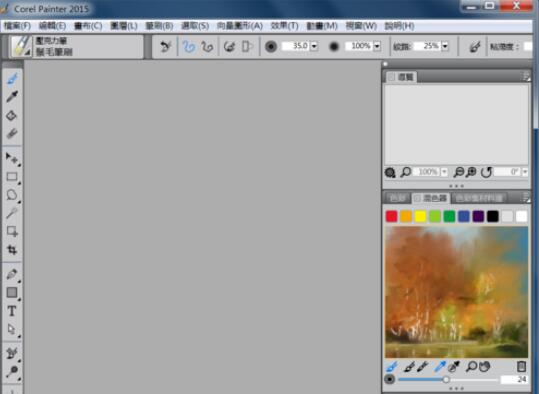Click the Navigator panel tab
The width and height of the screenshot is (539, 394).
[x=401, y=77]
